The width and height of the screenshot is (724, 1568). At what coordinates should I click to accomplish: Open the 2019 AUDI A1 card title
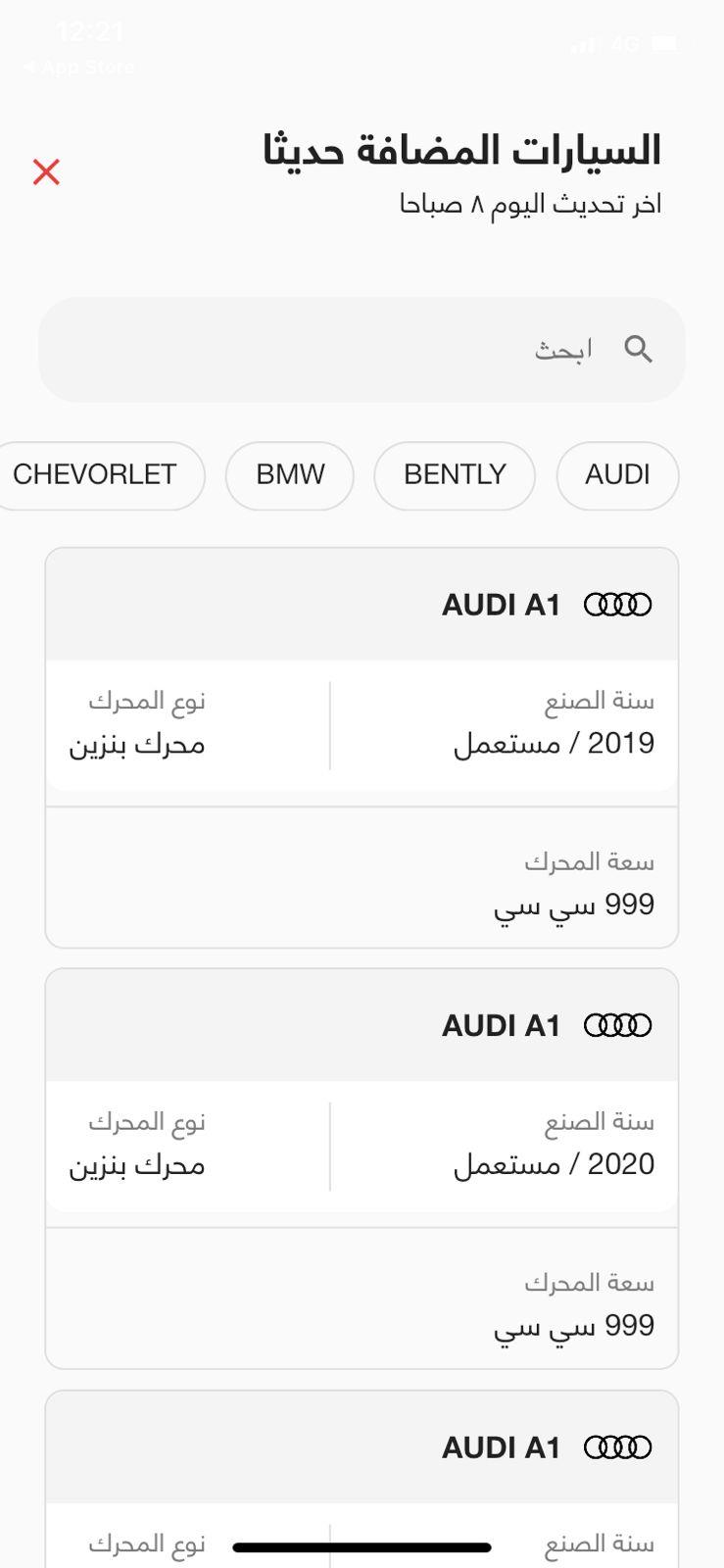coord(501,606)
